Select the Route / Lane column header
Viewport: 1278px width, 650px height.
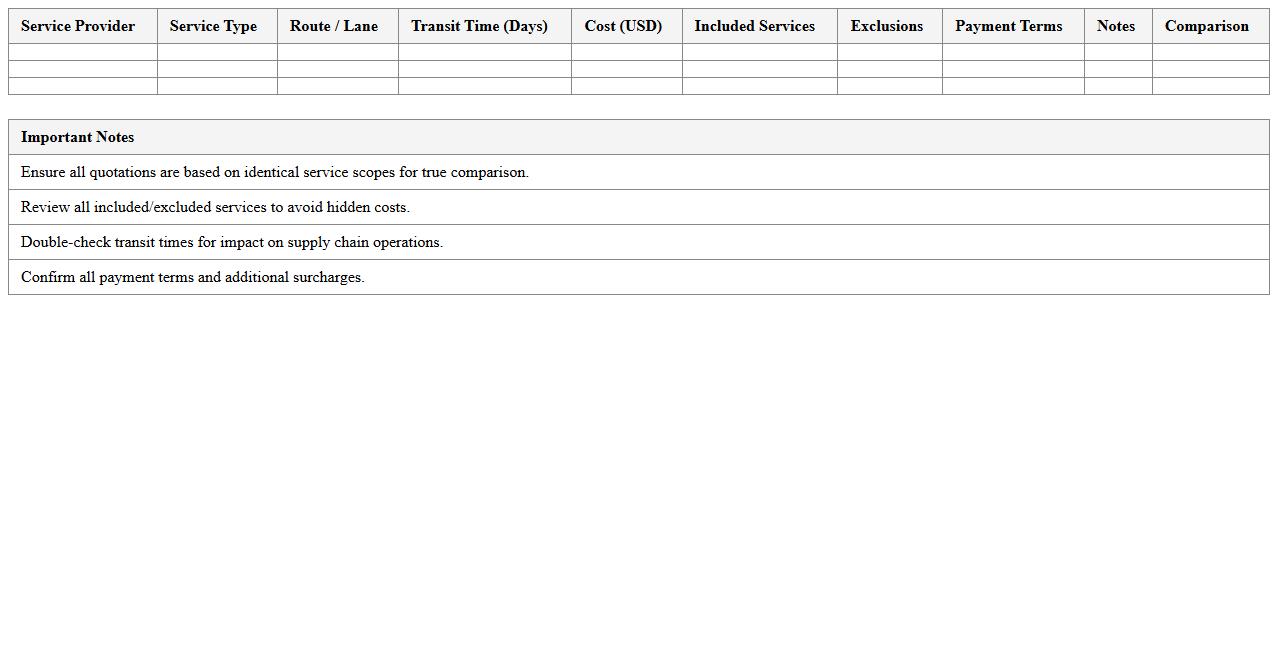coord(334,26)
